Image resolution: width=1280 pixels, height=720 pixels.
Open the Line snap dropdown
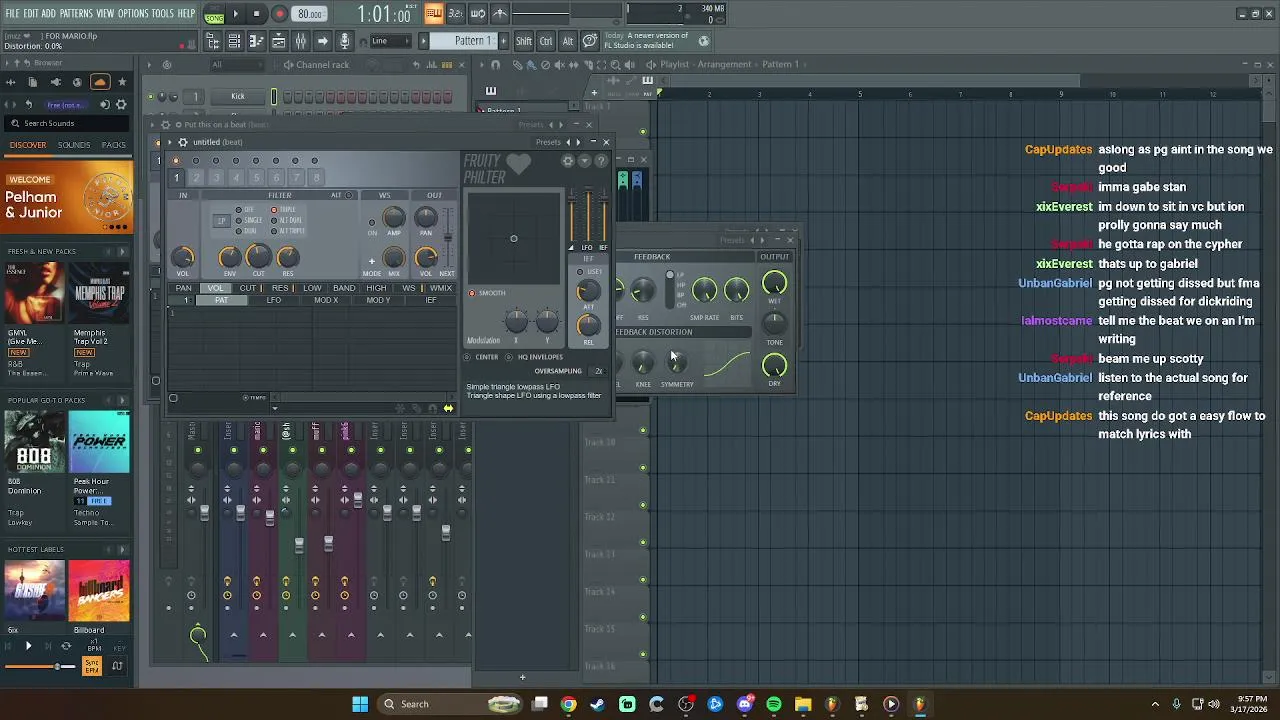coord(390,41)
